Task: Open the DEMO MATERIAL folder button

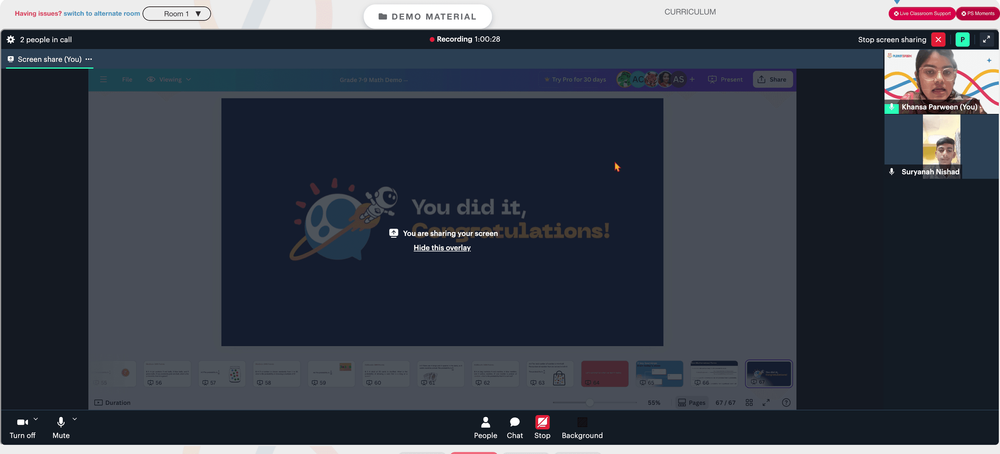Action: [x=427, y=17]
